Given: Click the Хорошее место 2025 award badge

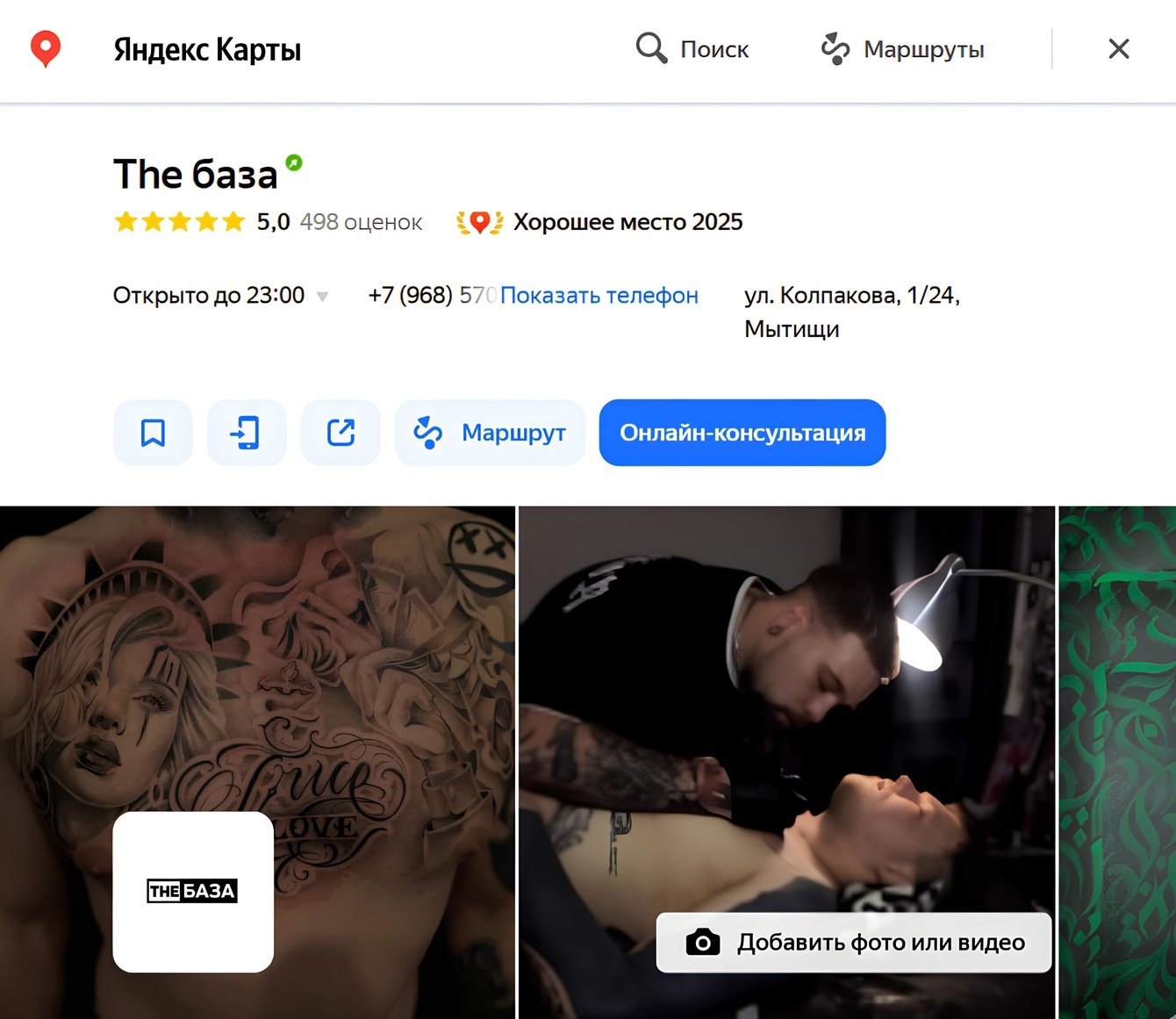Looking at the screenshot, I should click(x=479, y=223).
